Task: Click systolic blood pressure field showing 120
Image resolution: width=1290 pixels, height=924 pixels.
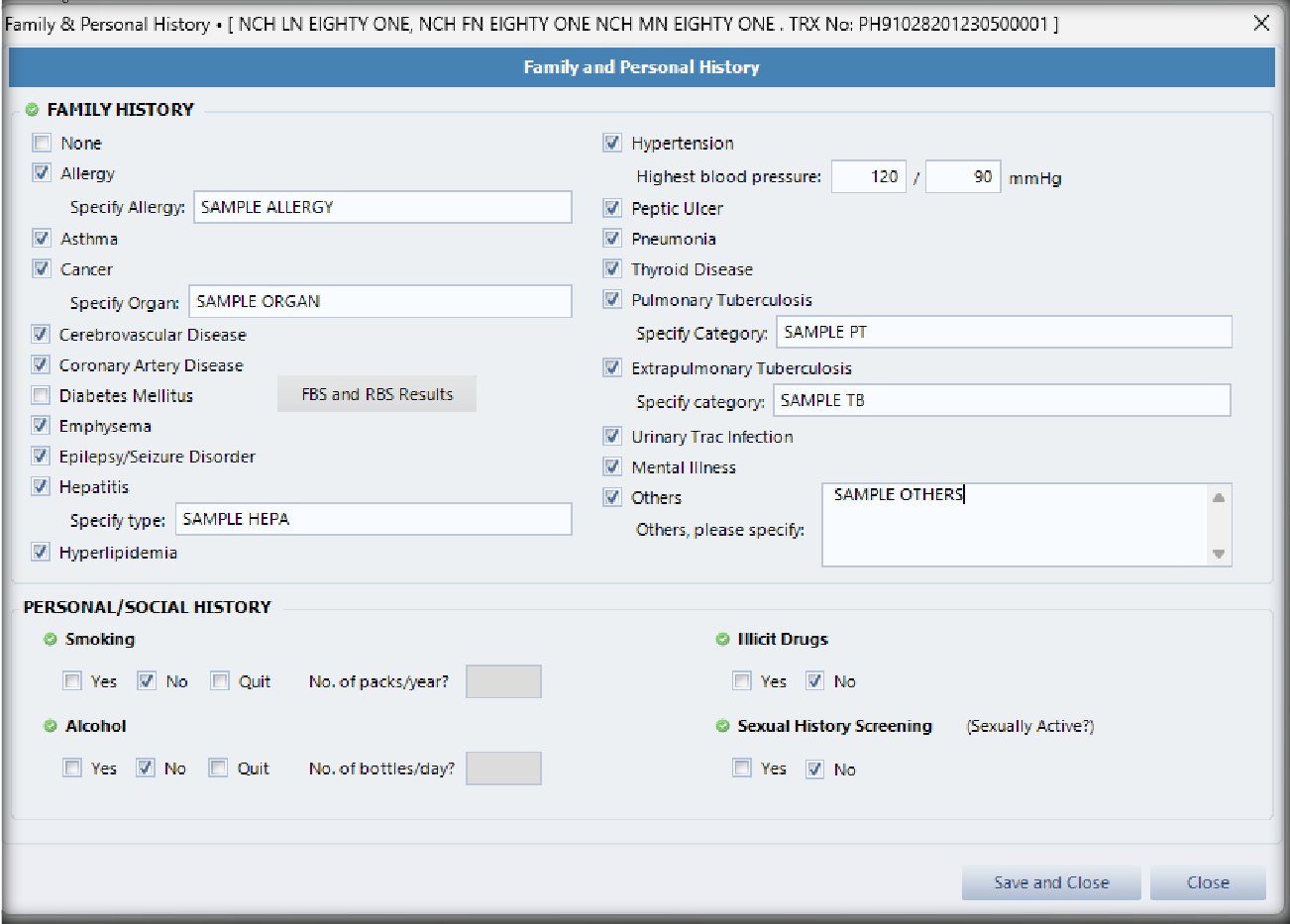Action: click(x=868, y=177)
